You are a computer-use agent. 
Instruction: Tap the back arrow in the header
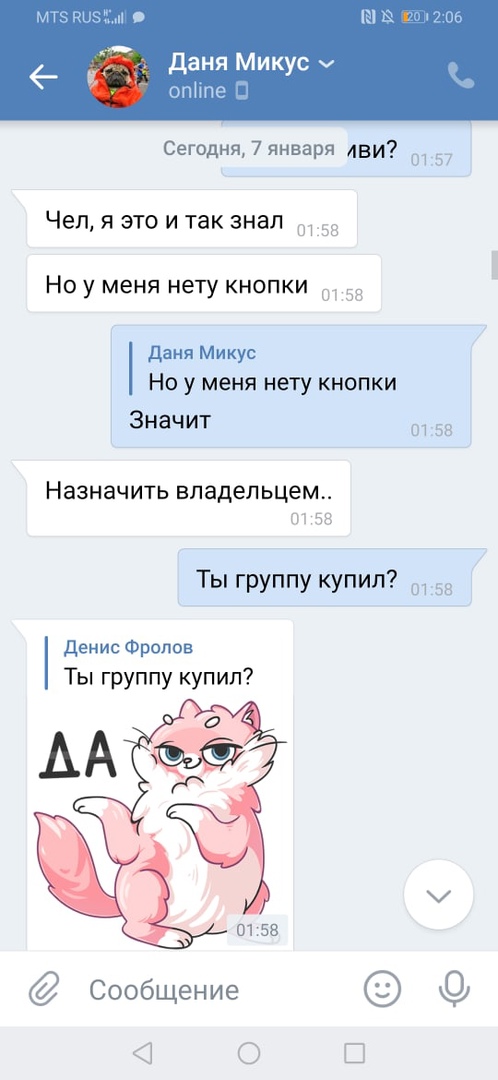click(43, 77)
